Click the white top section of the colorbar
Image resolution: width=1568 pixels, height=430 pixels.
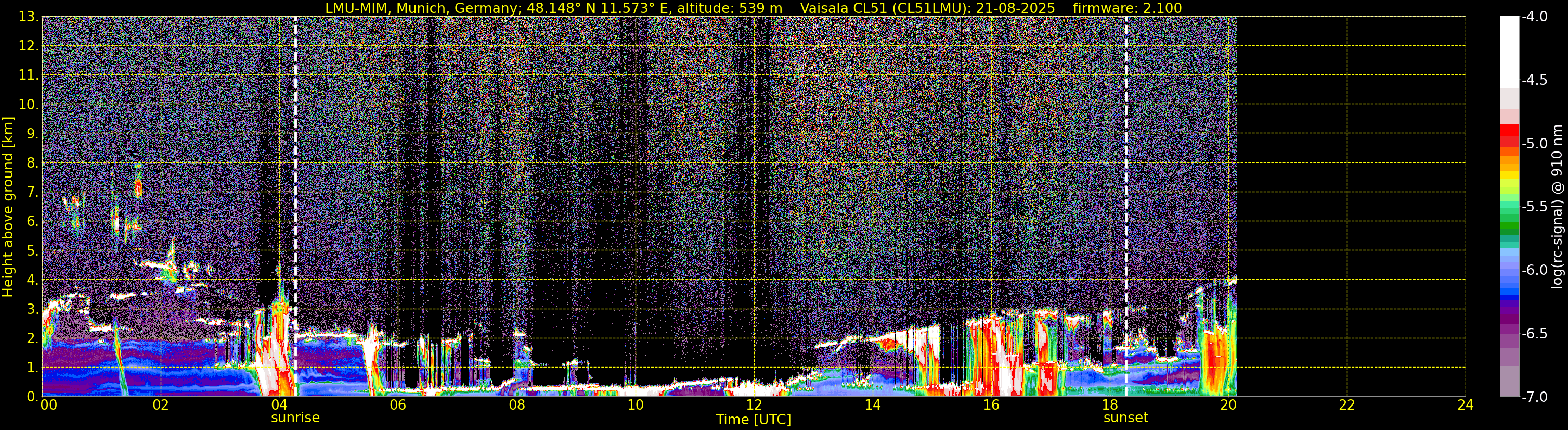(1510, 52)
